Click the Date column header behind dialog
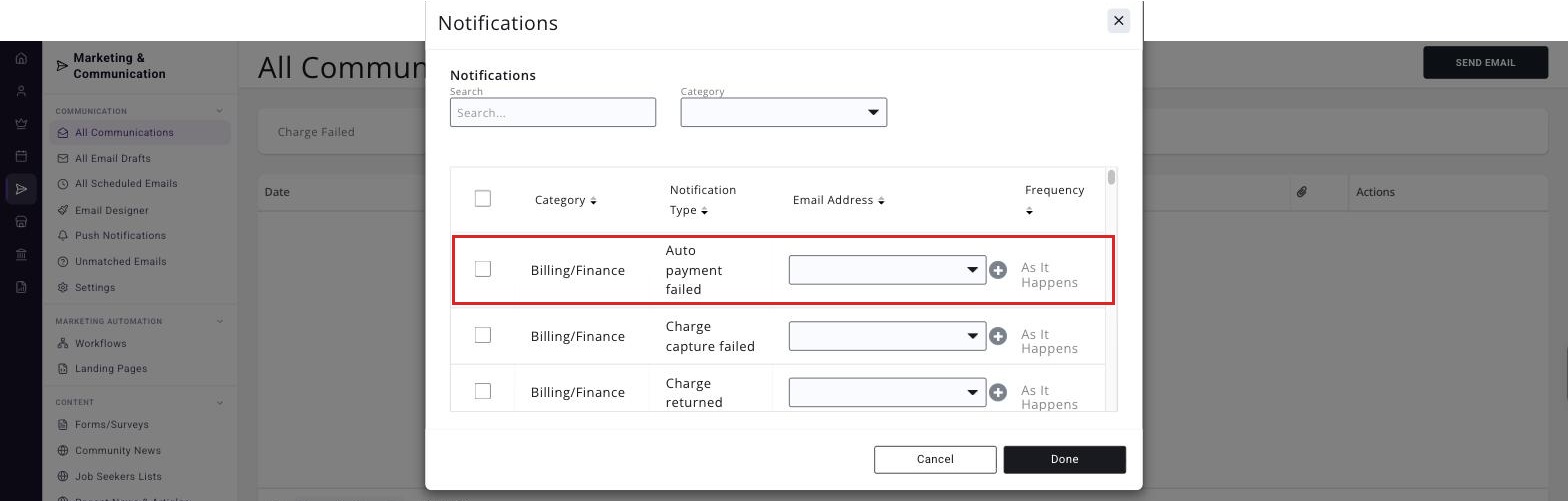 click(277, 192)
